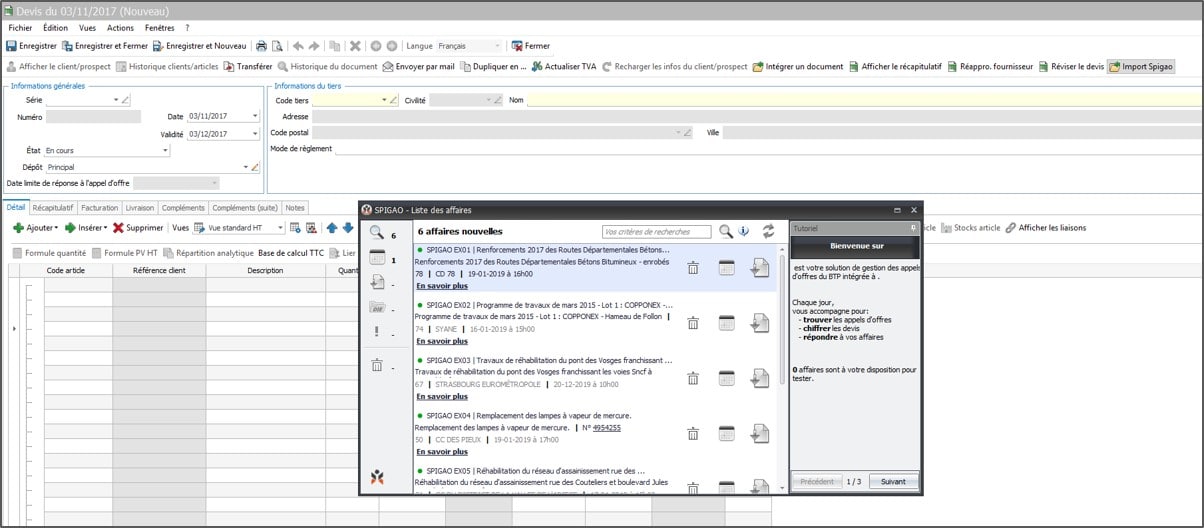The width and height of the screenshot is (1204, 528).
Task: Switch to the Récapitulatif tab
Action: tap(53, 208)
